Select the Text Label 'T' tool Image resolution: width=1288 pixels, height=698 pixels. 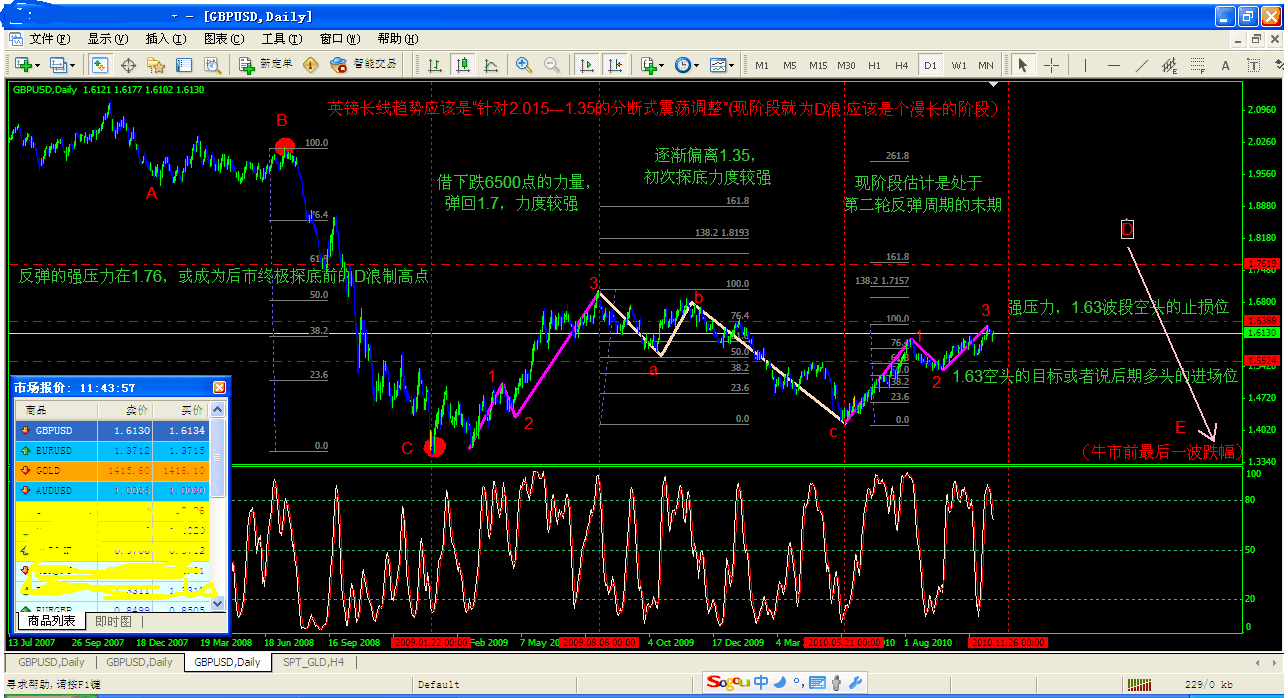click(1253, 65)
